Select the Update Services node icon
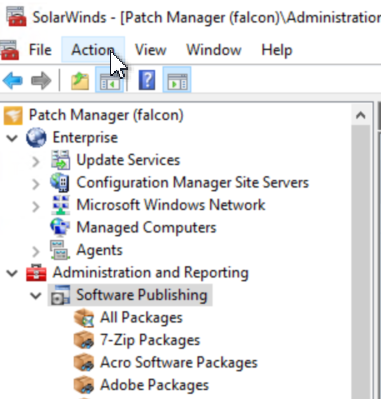This screenshot has width=381, height=399. click(x=60, y=160)
